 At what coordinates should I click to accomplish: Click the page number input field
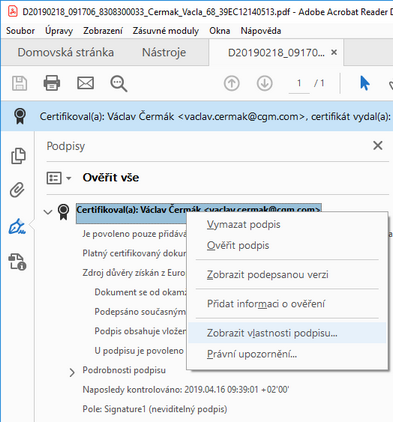coord(299,83)
